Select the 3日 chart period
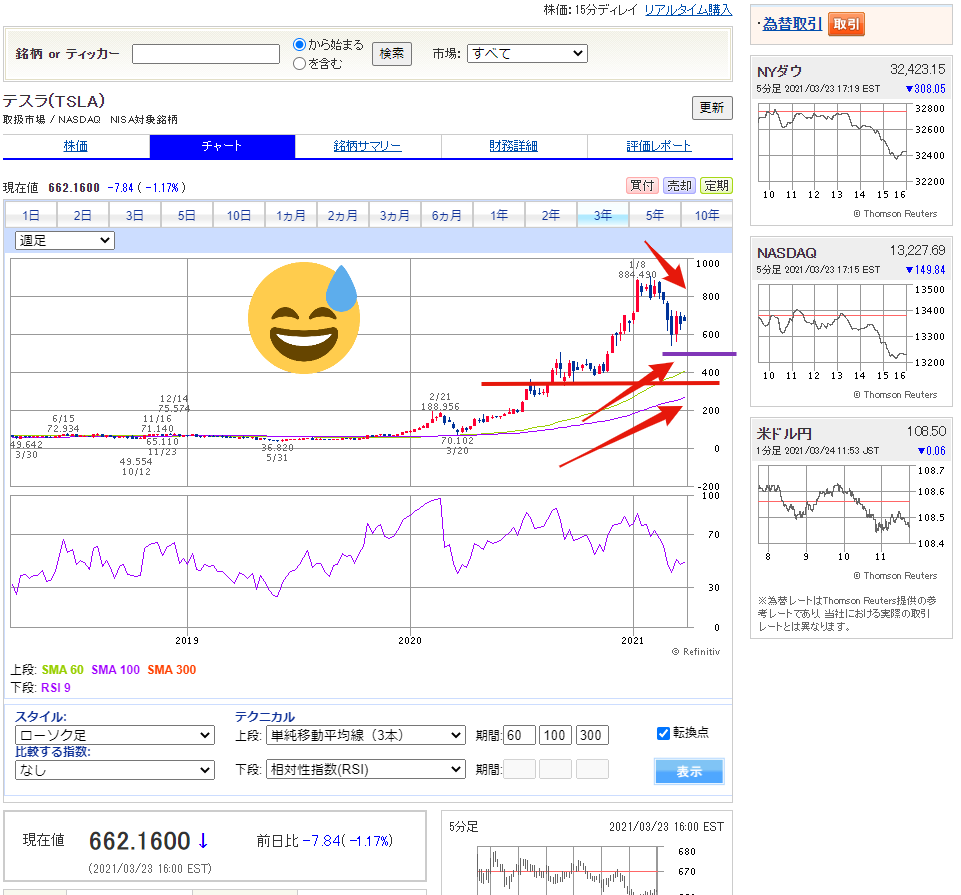Viewport: 961px width, 895px height. pyautogui.click(x=135, y=215)
